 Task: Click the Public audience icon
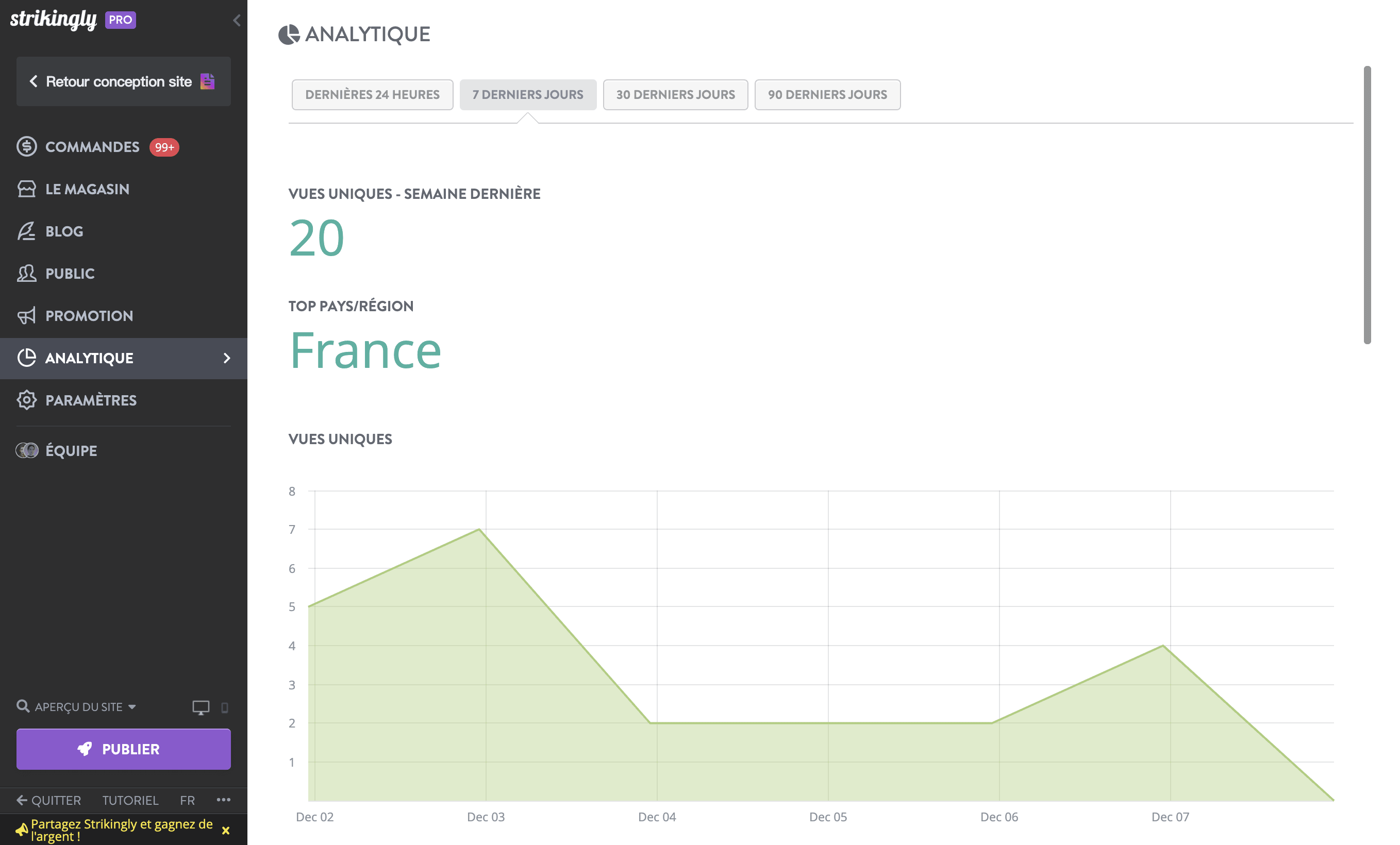click(26, 273)
